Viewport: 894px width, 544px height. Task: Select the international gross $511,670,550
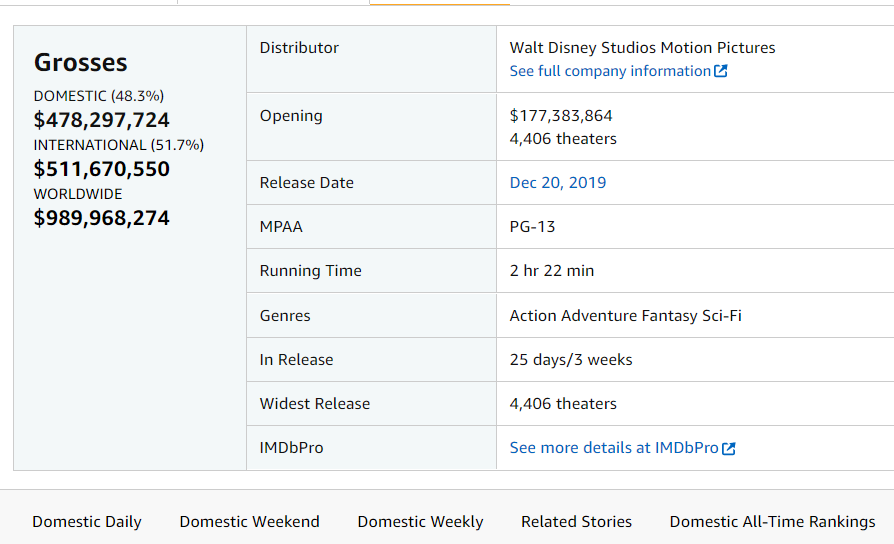[x=101, y=169]
